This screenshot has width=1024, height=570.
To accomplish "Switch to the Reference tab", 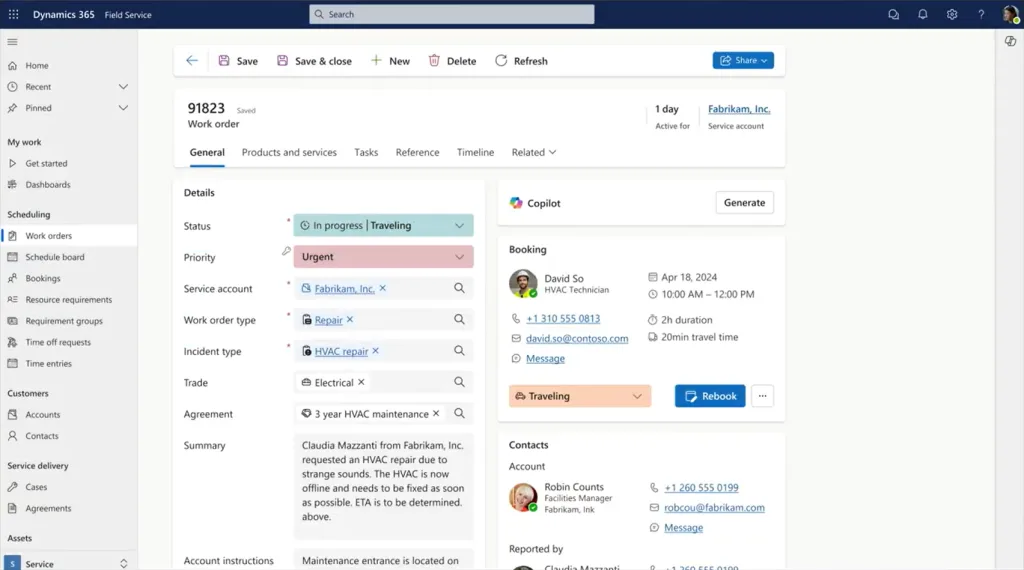I will coord(417,152).
